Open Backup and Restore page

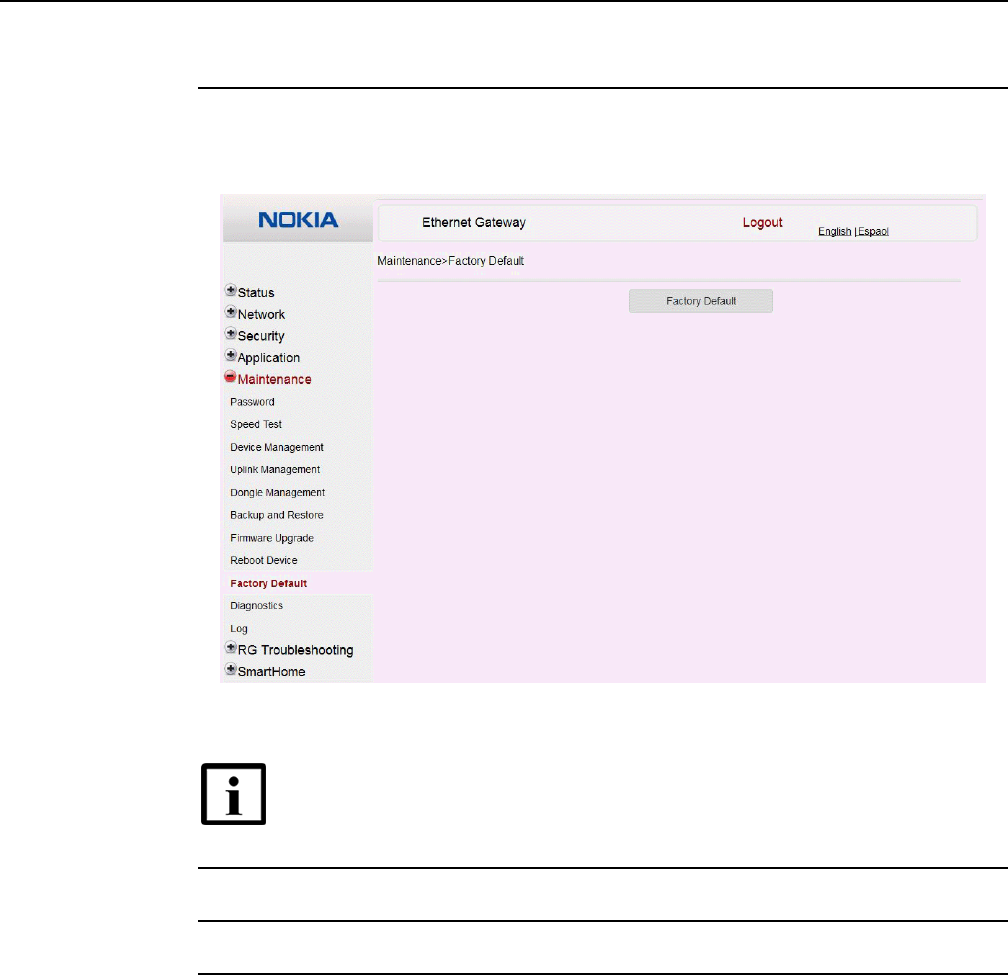pyautogui.click(x=277, y=515)
